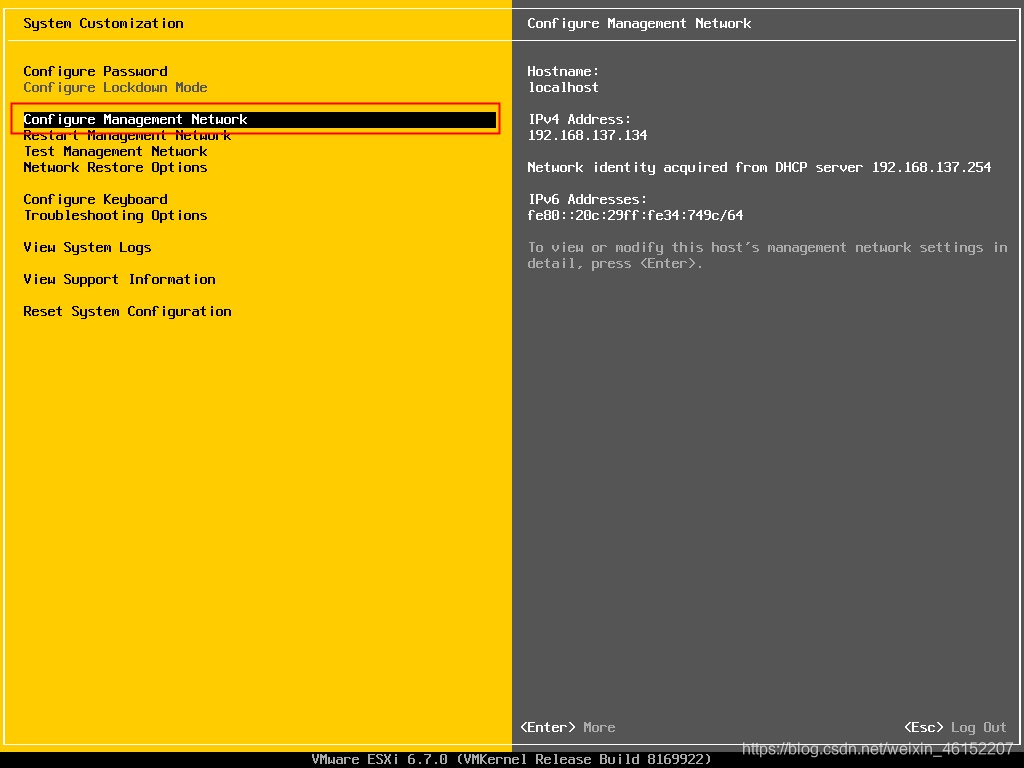Viewport: 1024px width, 768px height.
Task: Click the localhost hostname text
Action: point(563,87)
